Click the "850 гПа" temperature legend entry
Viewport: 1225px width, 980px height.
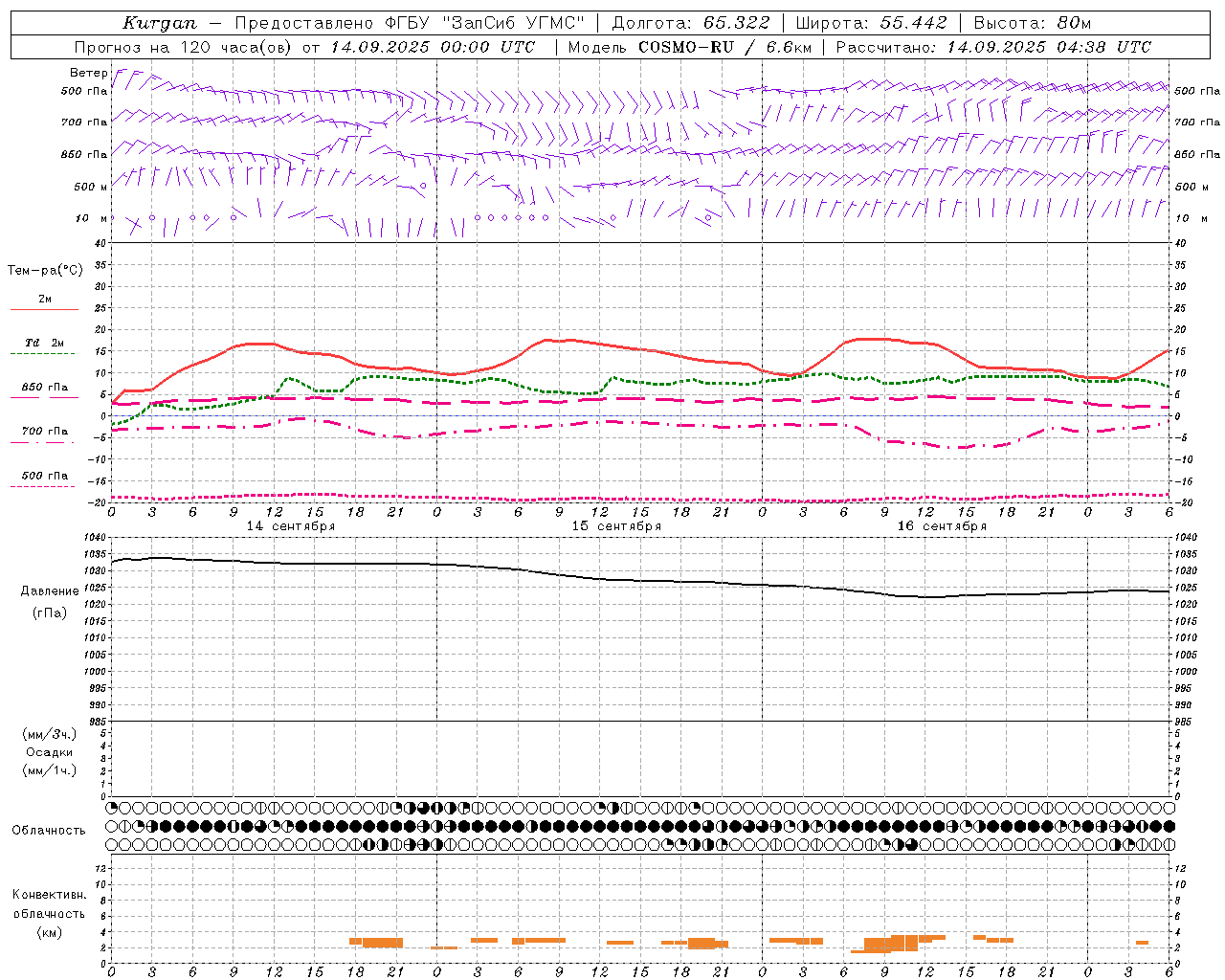44,388
